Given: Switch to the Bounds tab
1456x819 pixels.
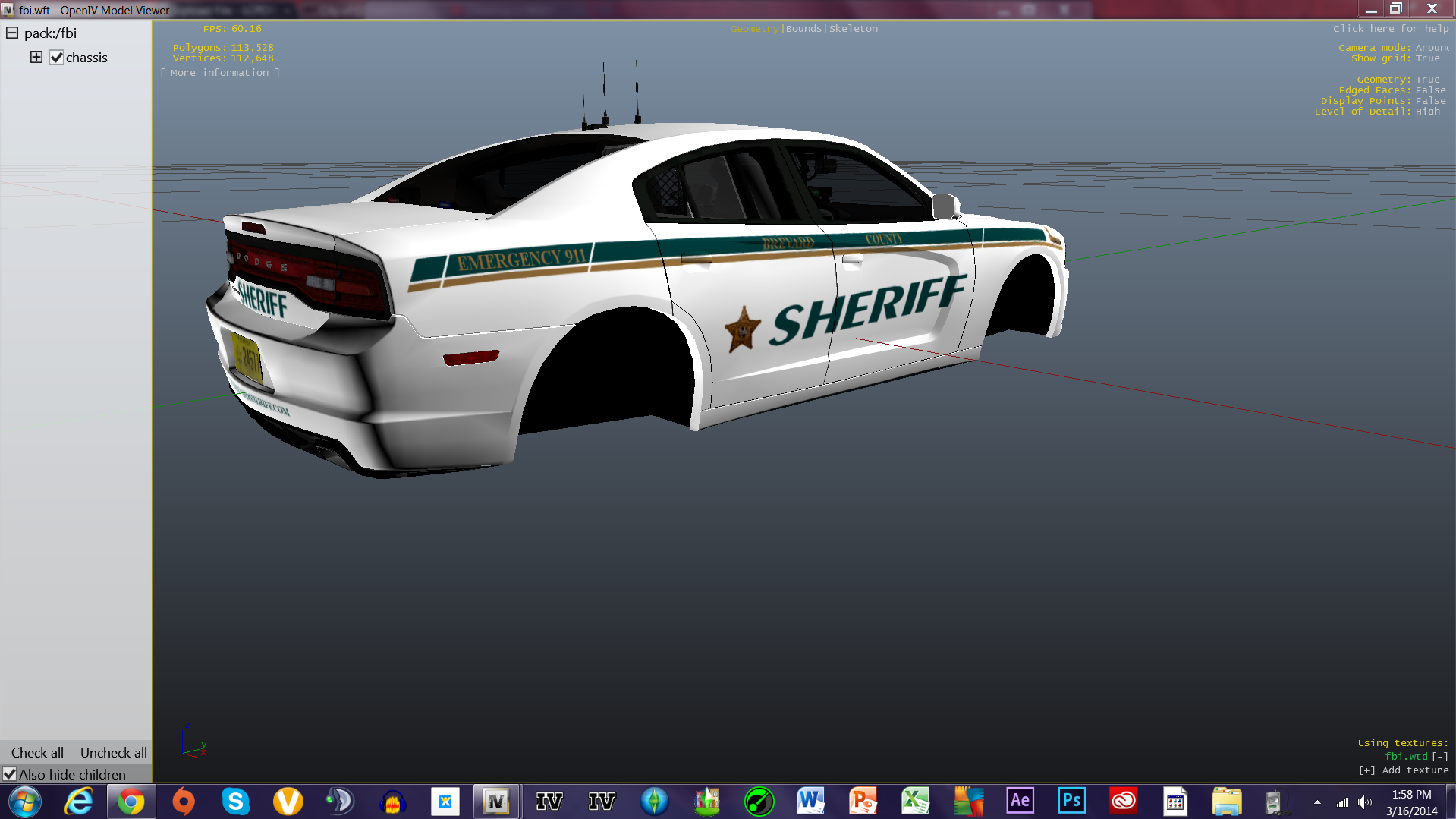Looking at the screenshot, I should pyautogui.click(x=803, y=29).
